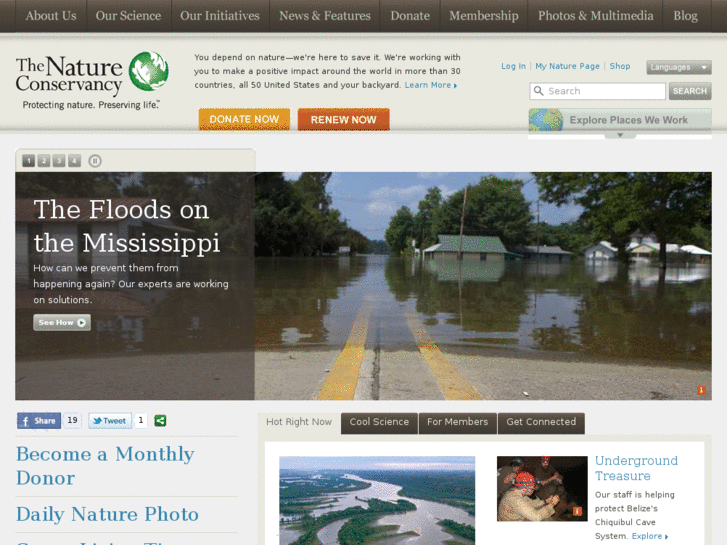Click The Nature Conservancy logo
This screenshot has height=545, width=727.
(x=92, y=81)
